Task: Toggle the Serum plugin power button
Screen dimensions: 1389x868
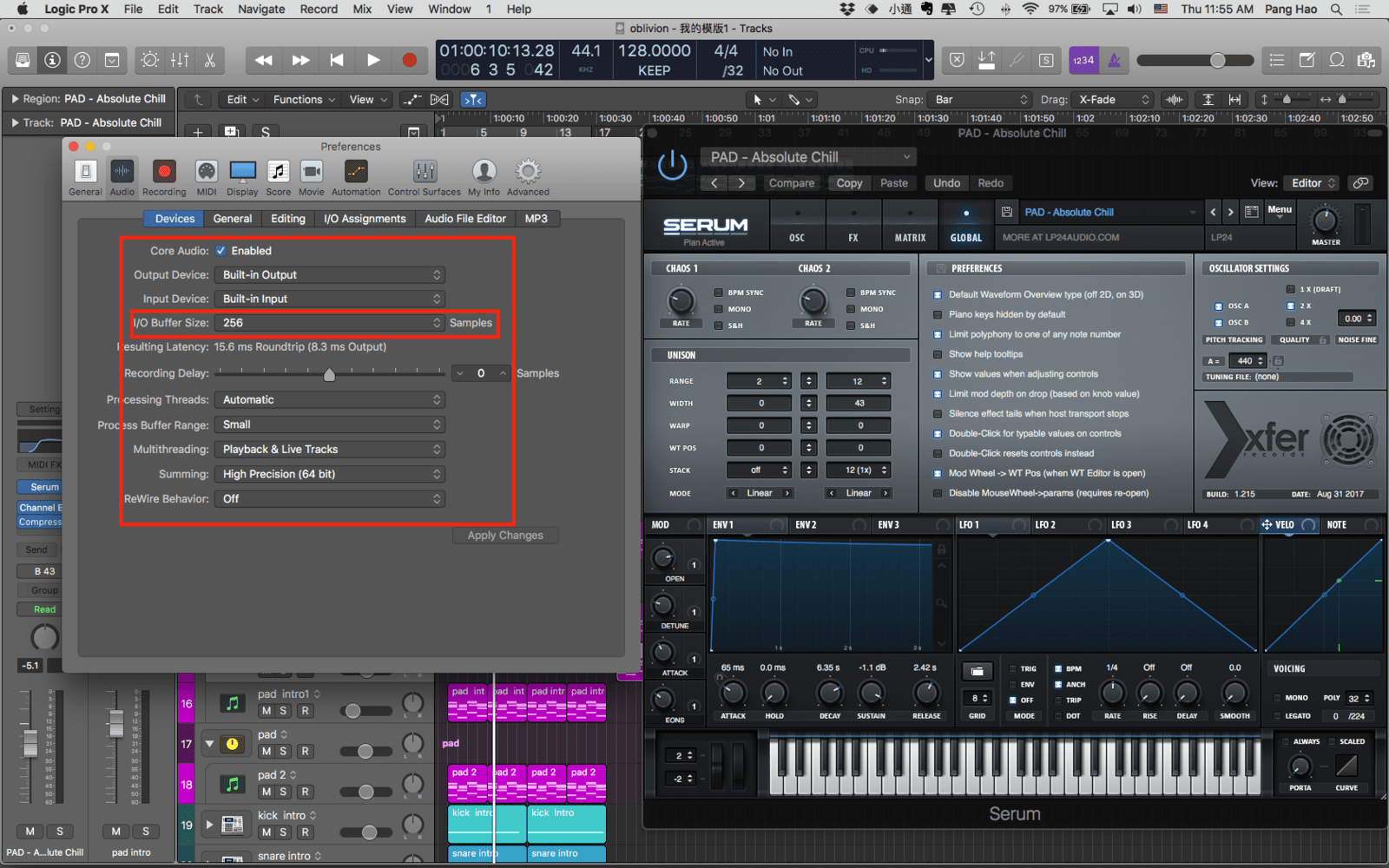Action: click(672, 165)
